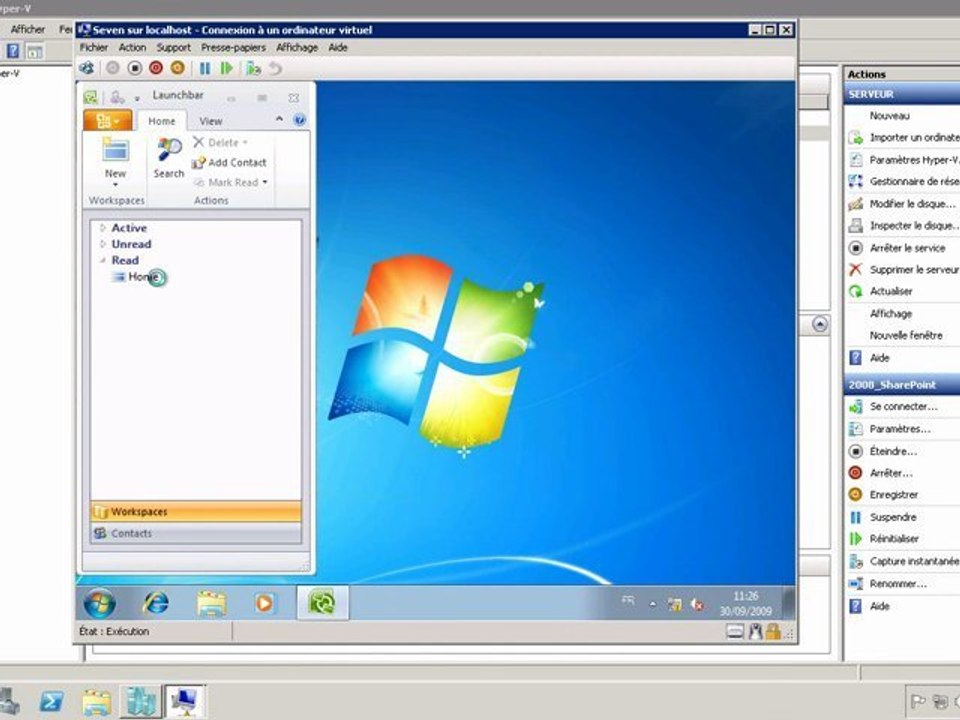Switch to the Home ribbon tab
Screen dimensions: 960x720
coord(162,121)
